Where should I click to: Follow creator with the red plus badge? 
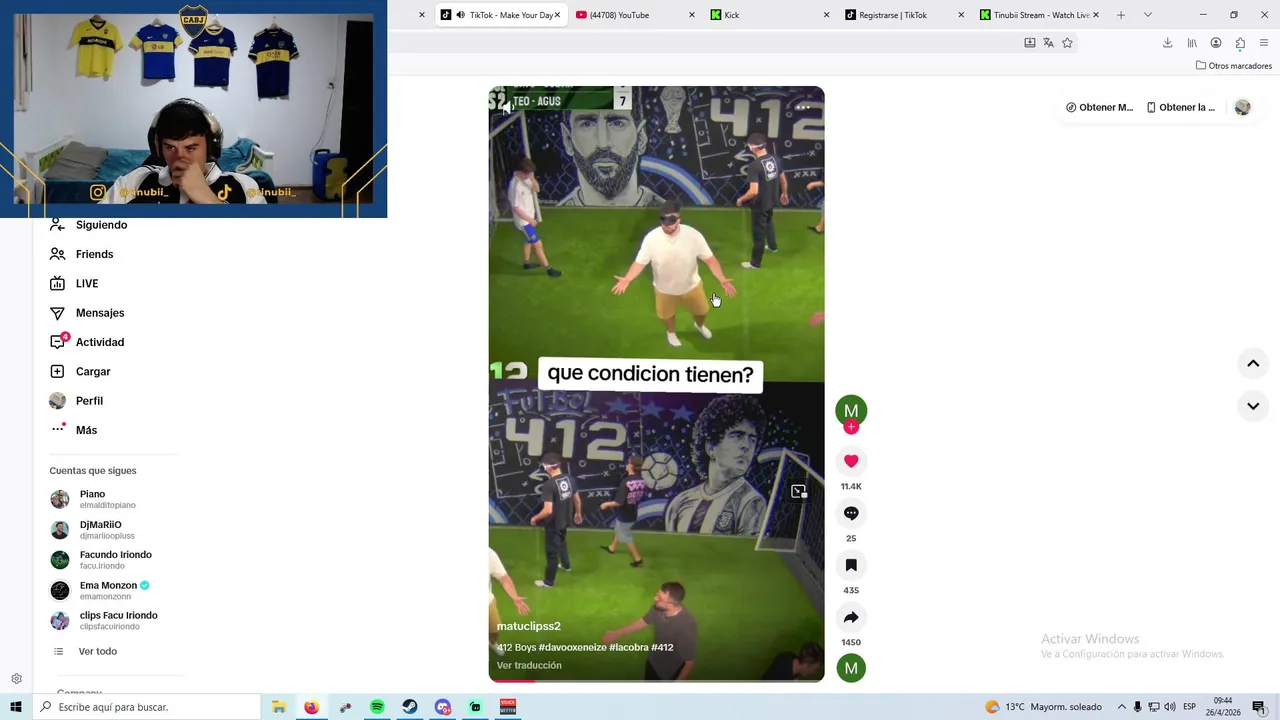(851, 427)
